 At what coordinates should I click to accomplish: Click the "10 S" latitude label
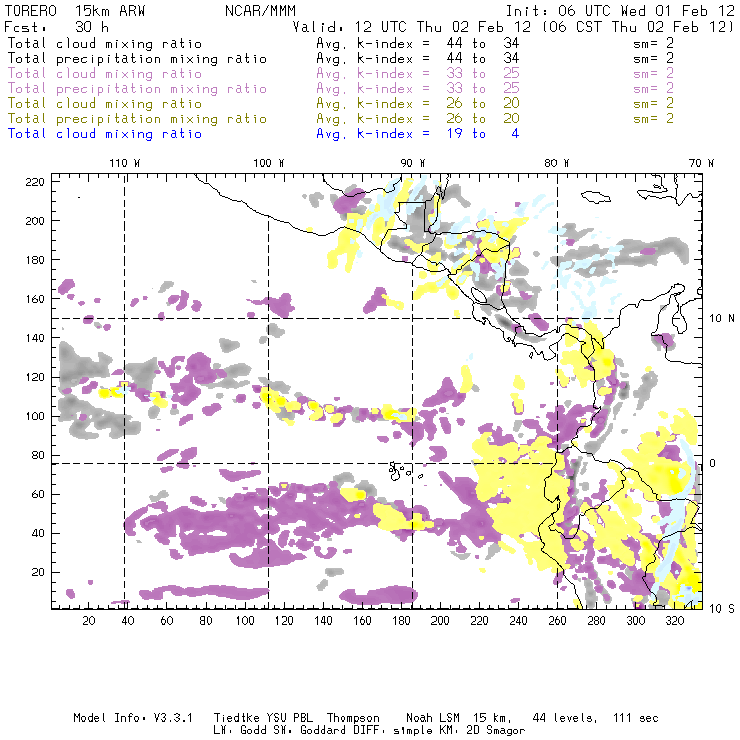pyautogui.click(x=722, y=609)
